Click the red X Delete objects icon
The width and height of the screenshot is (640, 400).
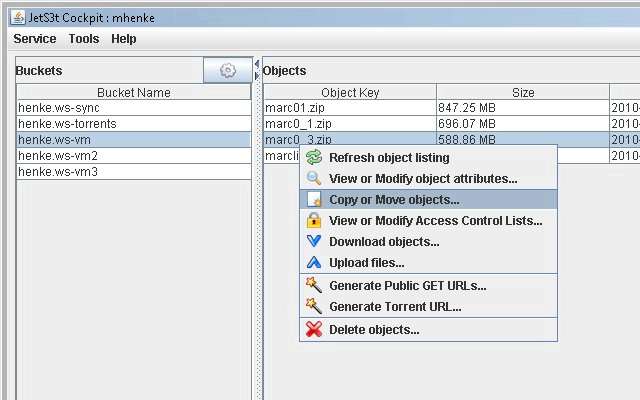314,329
